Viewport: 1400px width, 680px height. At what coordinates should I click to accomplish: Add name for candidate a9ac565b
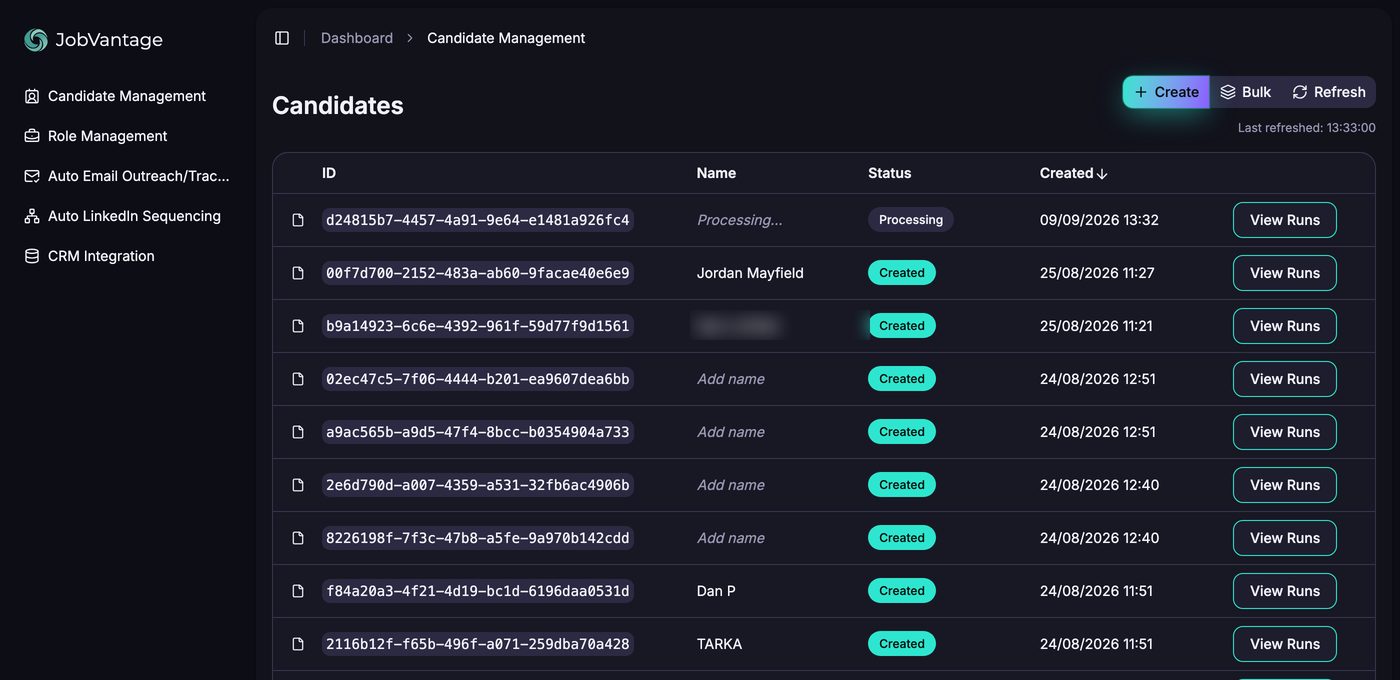[x=731, y=432]
